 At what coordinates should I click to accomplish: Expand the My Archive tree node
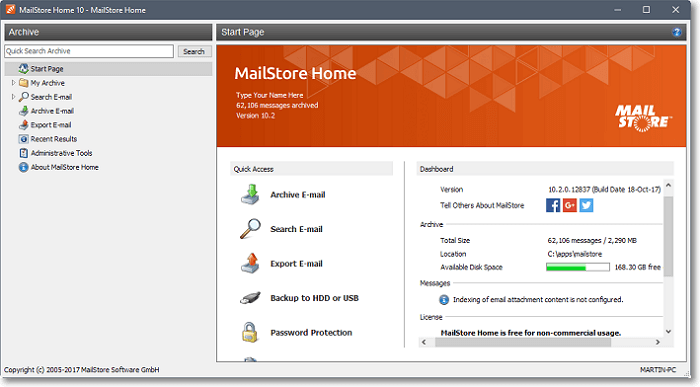click(x=13, y=83)
